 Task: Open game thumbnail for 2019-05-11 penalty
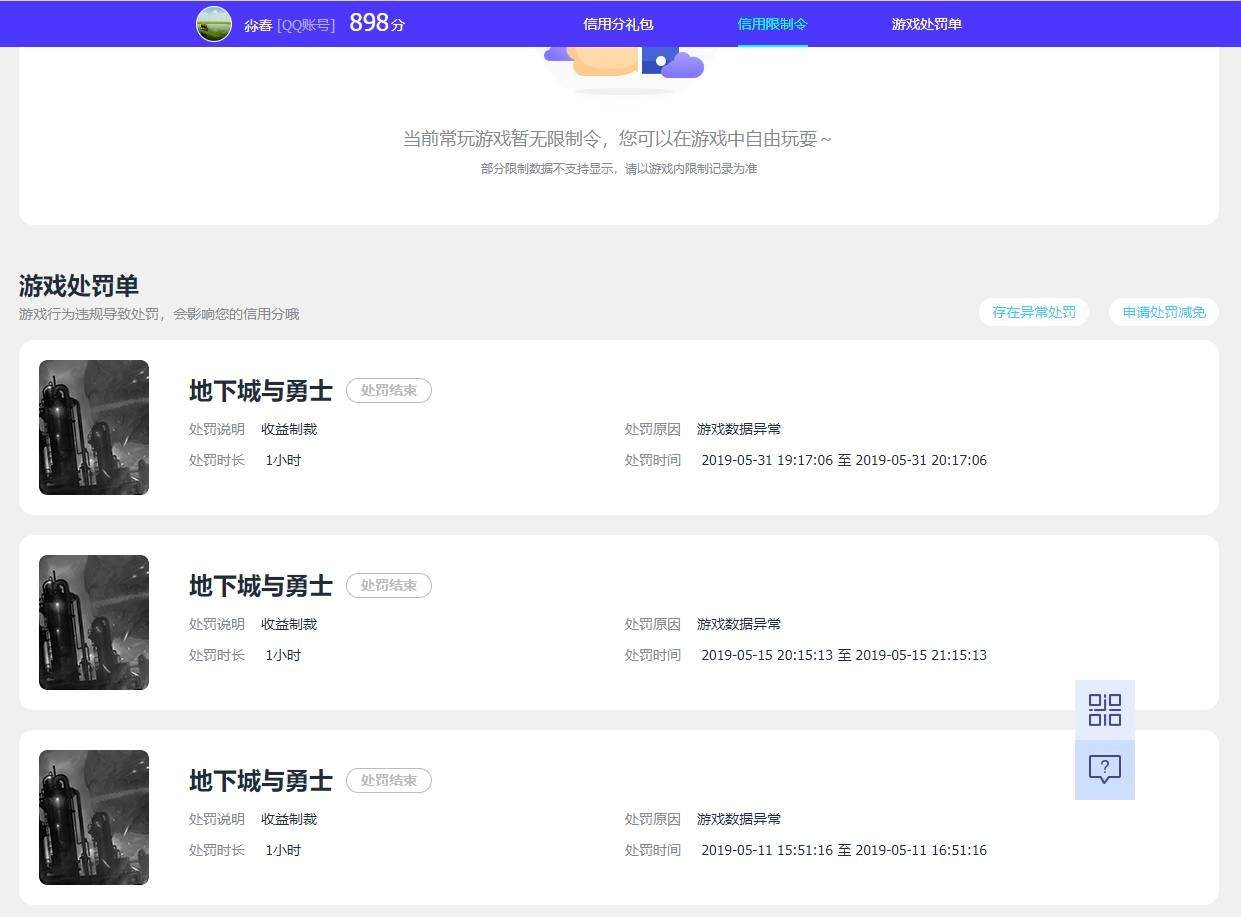[x=94, y=817]
